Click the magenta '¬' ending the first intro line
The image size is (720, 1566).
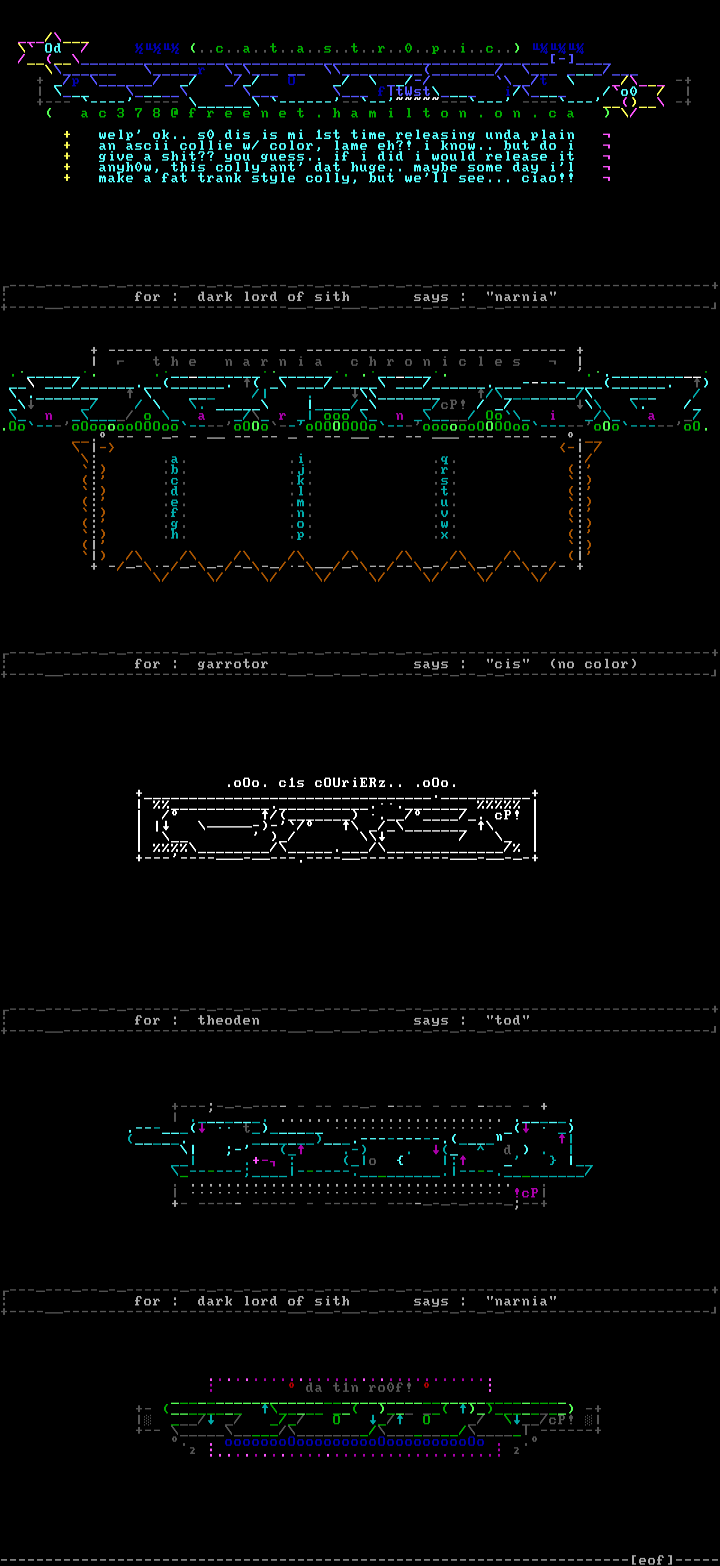tap(607, 135)
